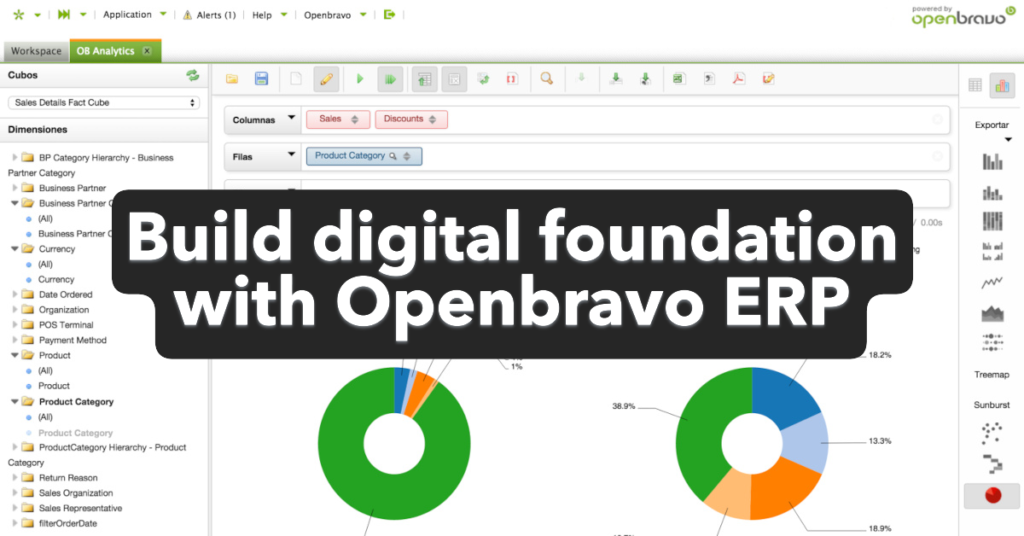Select the stacked bar chart type
Screen dimensions: 1024x536
pos(992,193)
